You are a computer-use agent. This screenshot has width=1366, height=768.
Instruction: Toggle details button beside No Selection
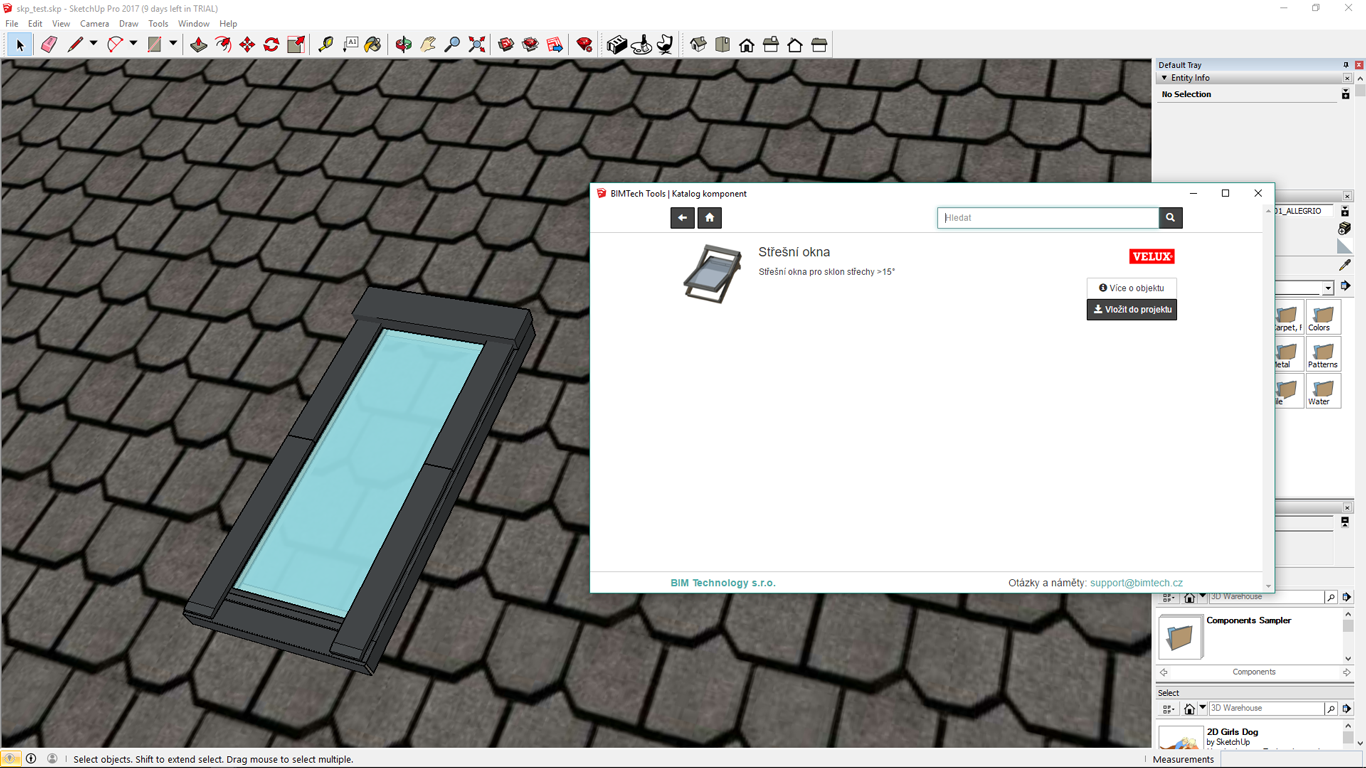tap(1345, 94)
